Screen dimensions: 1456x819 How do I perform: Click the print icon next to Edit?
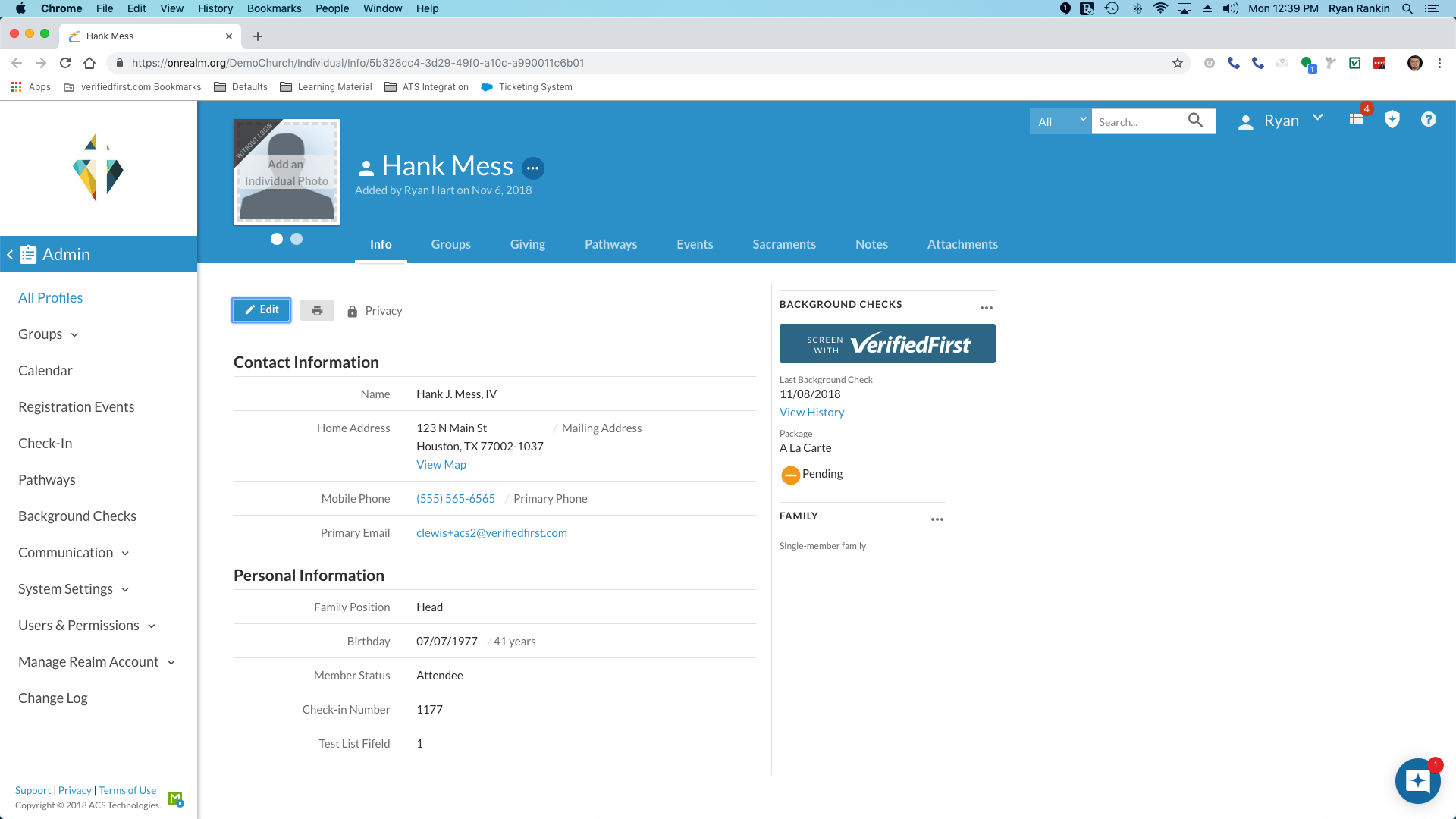[x=317, y=310]
